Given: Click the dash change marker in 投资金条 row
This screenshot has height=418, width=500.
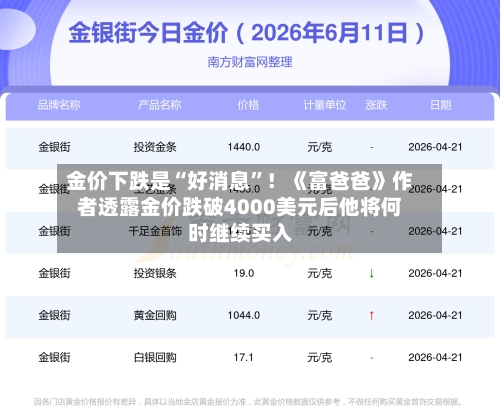Looking at the screenshot, I should (x=372, y=147).
